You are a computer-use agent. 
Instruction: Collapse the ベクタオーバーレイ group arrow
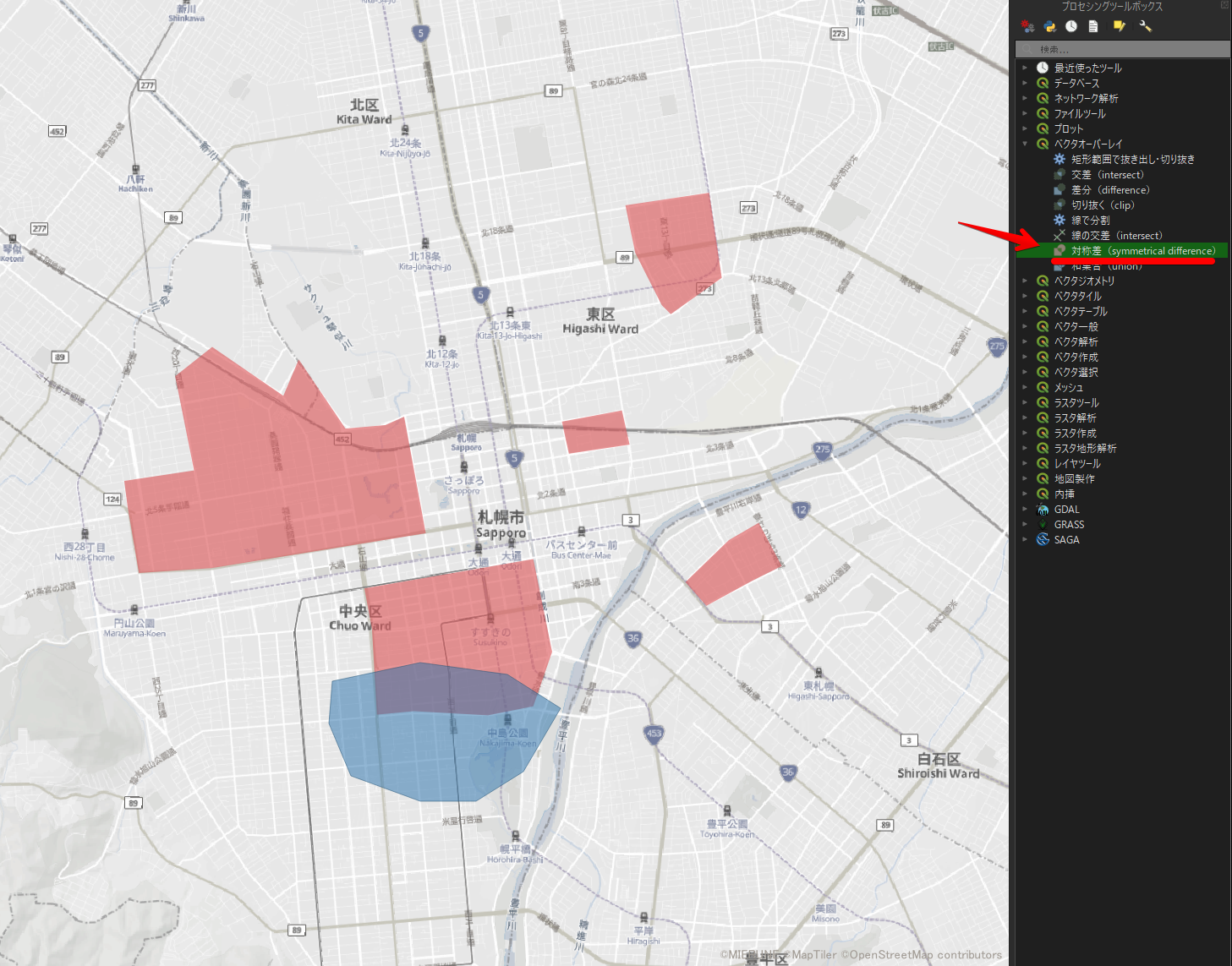click(x=1026, y=144)
